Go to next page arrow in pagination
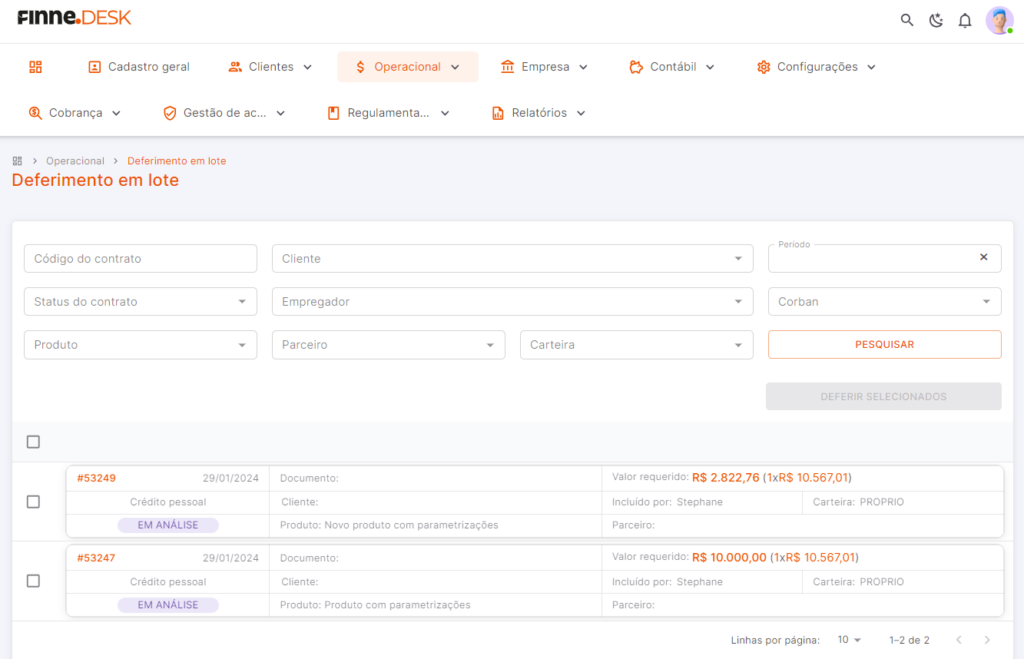The width and height of the screenshot is (1024, 659). click(x=987, y=640)
